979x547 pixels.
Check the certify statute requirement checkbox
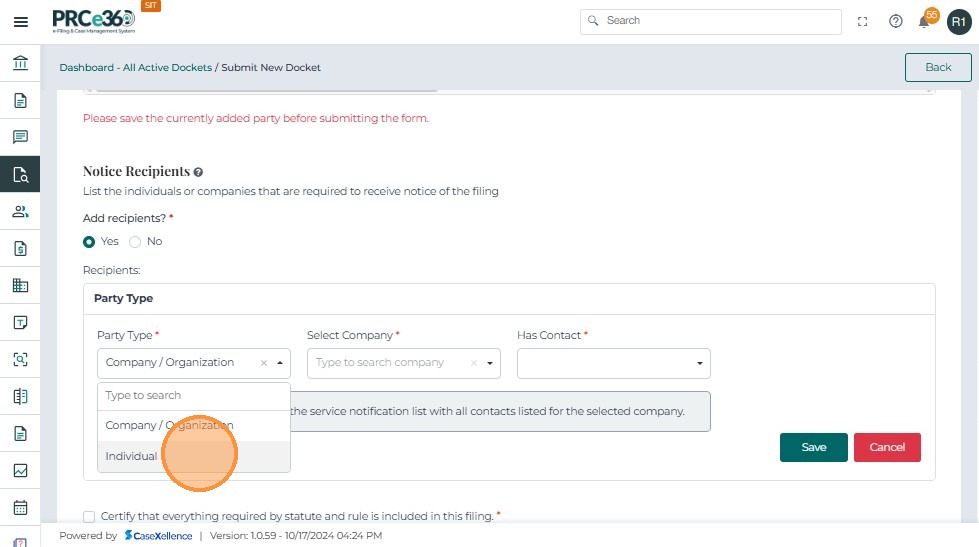click(89, 516)
